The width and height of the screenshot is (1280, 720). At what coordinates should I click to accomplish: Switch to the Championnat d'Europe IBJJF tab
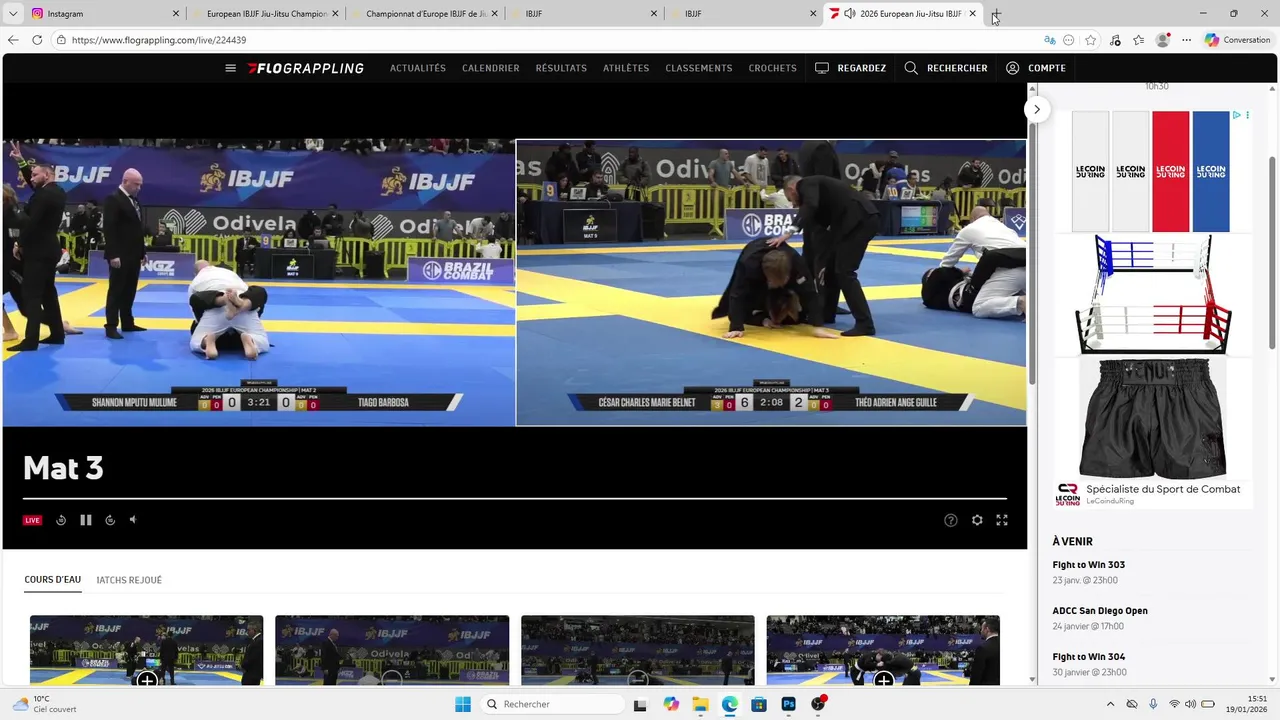click(x=425, y=14)
